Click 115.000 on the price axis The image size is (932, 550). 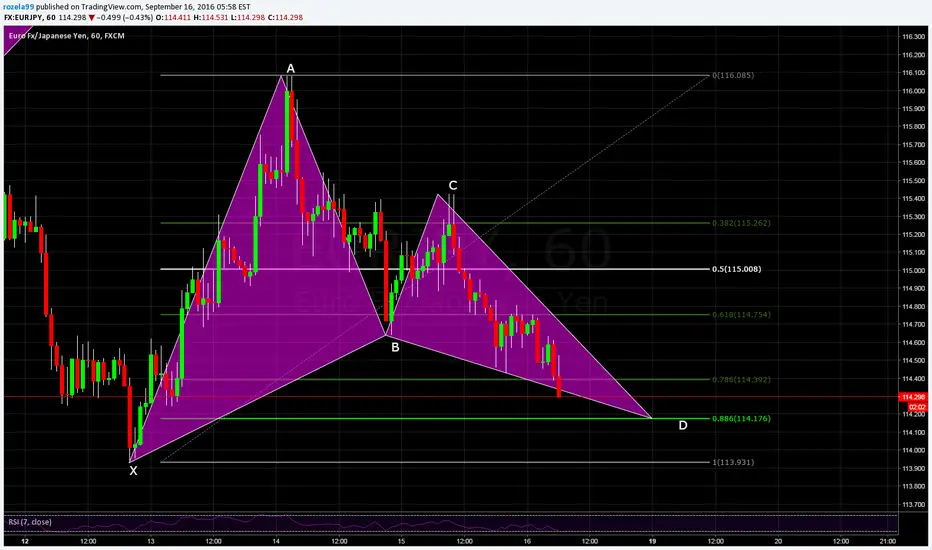[914, 271]
